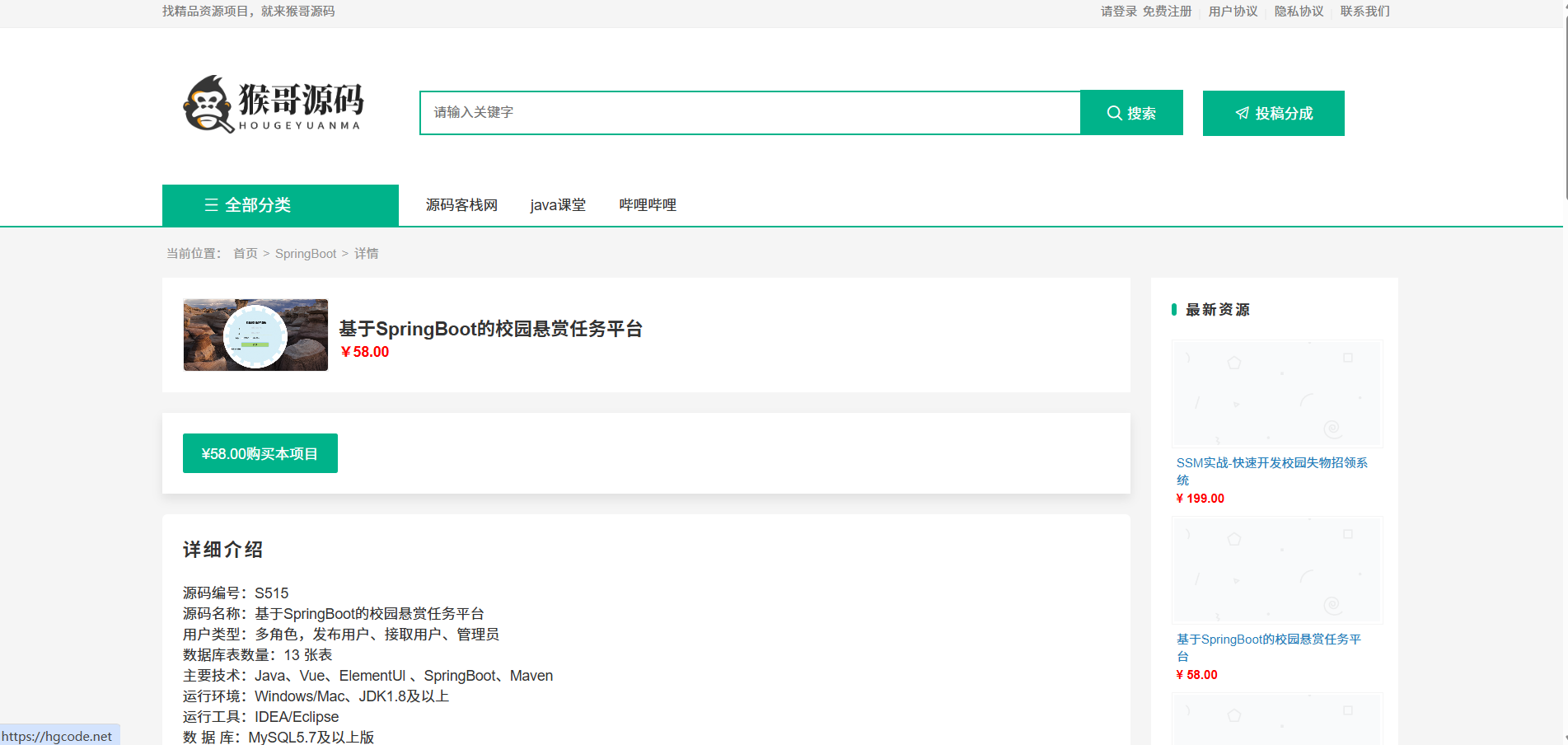The height and width of the screenshot is (745, 1568).
Task: Open sidebar link 基于SpringBoot的校园悬赏任务平台
Action: [x=1269, y=648]
